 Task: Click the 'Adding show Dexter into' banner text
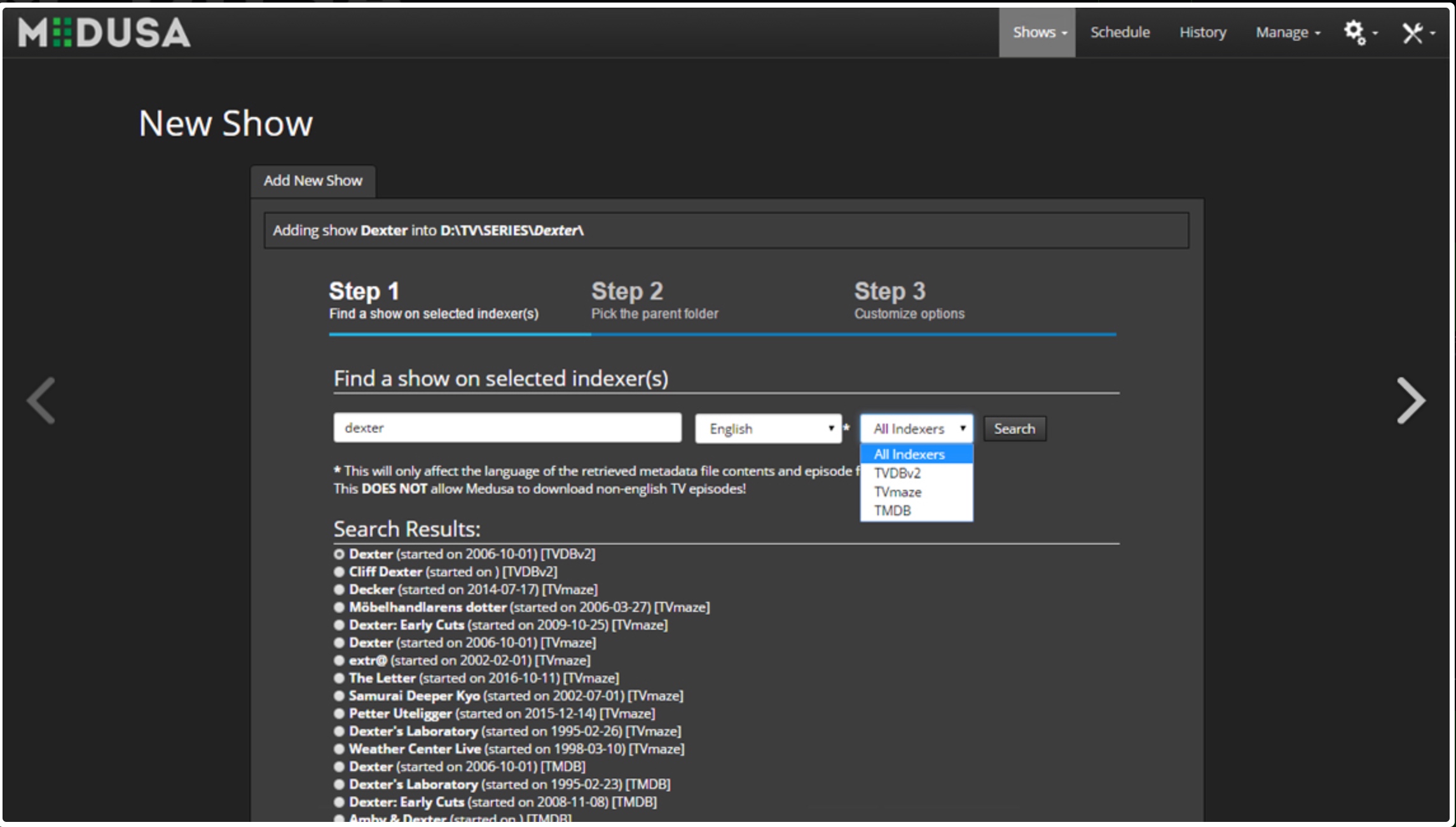click(428, 230)
